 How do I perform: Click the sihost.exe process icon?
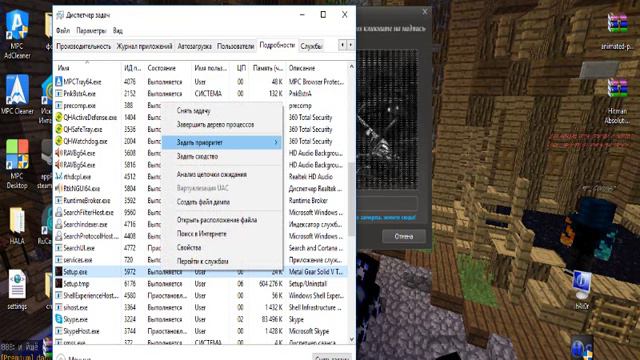(x=59, y=307)
